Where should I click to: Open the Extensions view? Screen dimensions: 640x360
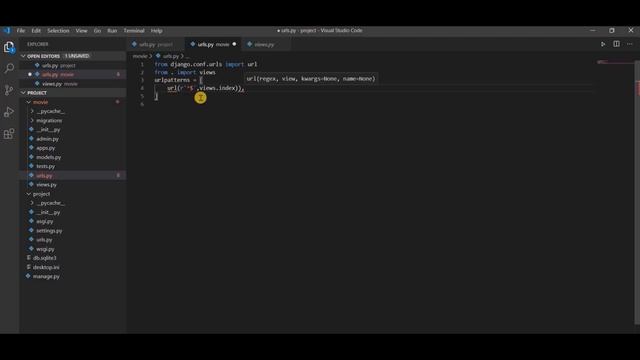(x=9, y=133)
